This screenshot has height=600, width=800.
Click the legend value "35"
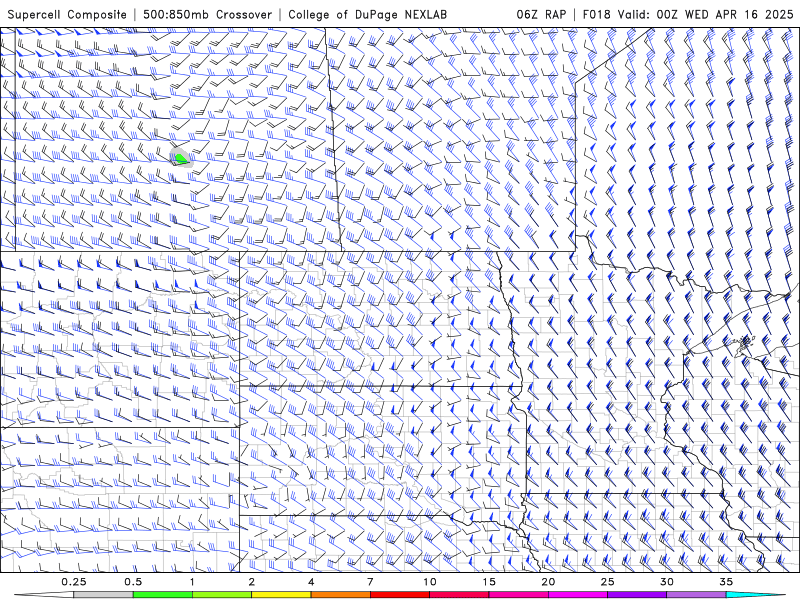click(x=726, y=582)
